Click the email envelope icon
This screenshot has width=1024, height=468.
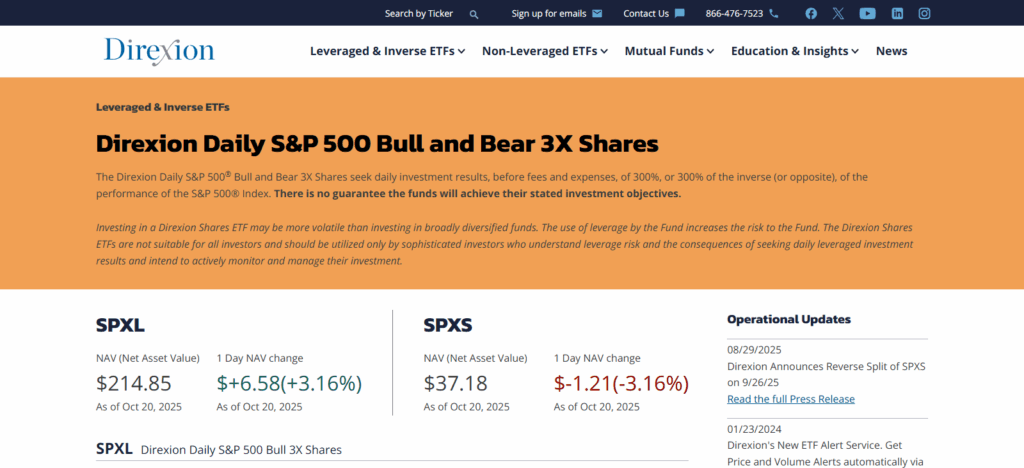[597, 13]
